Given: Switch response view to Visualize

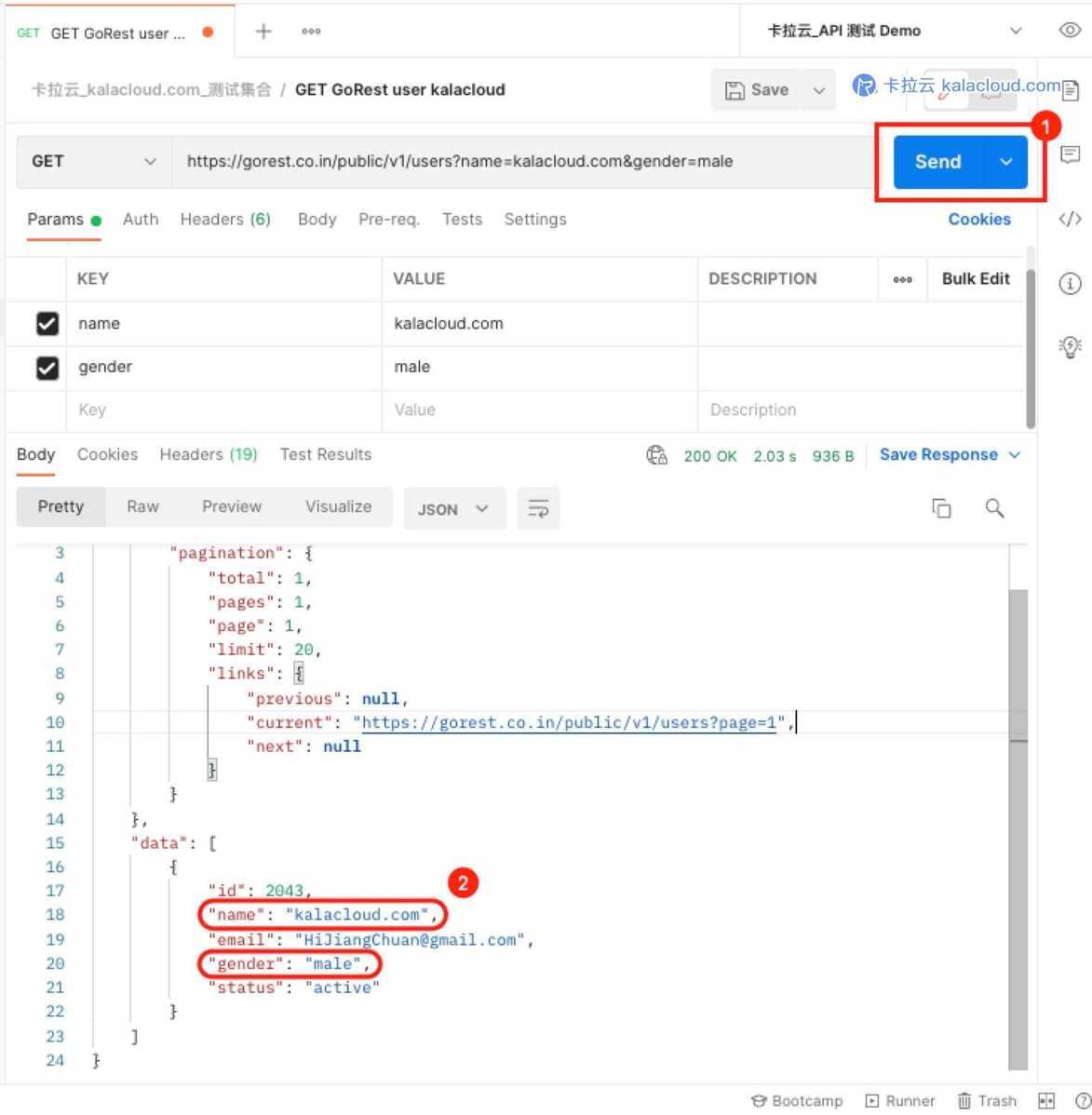Looking at the screenshot, I should [338, 507].
